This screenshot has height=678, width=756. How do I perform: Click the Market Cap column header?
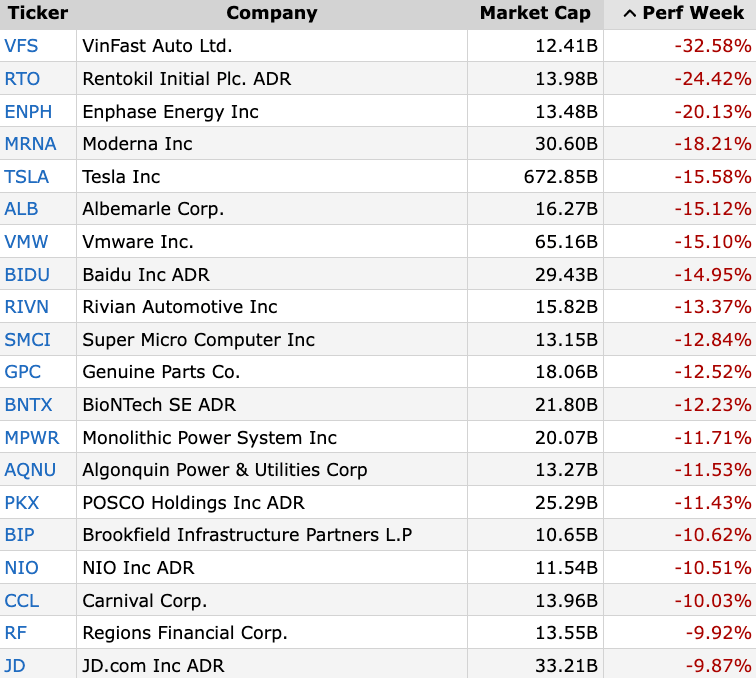pos(535,13)
